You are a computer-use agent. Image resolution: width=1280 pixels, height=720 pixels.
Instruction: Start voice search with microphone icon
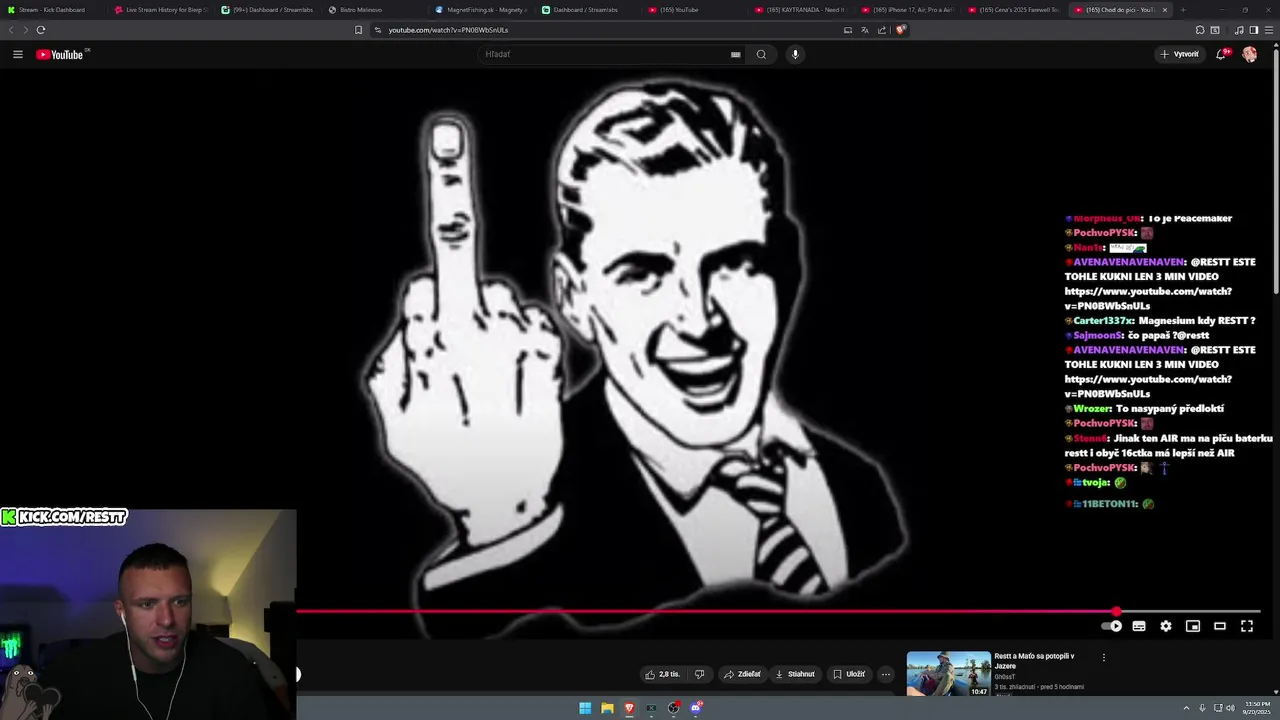point(795,54)
